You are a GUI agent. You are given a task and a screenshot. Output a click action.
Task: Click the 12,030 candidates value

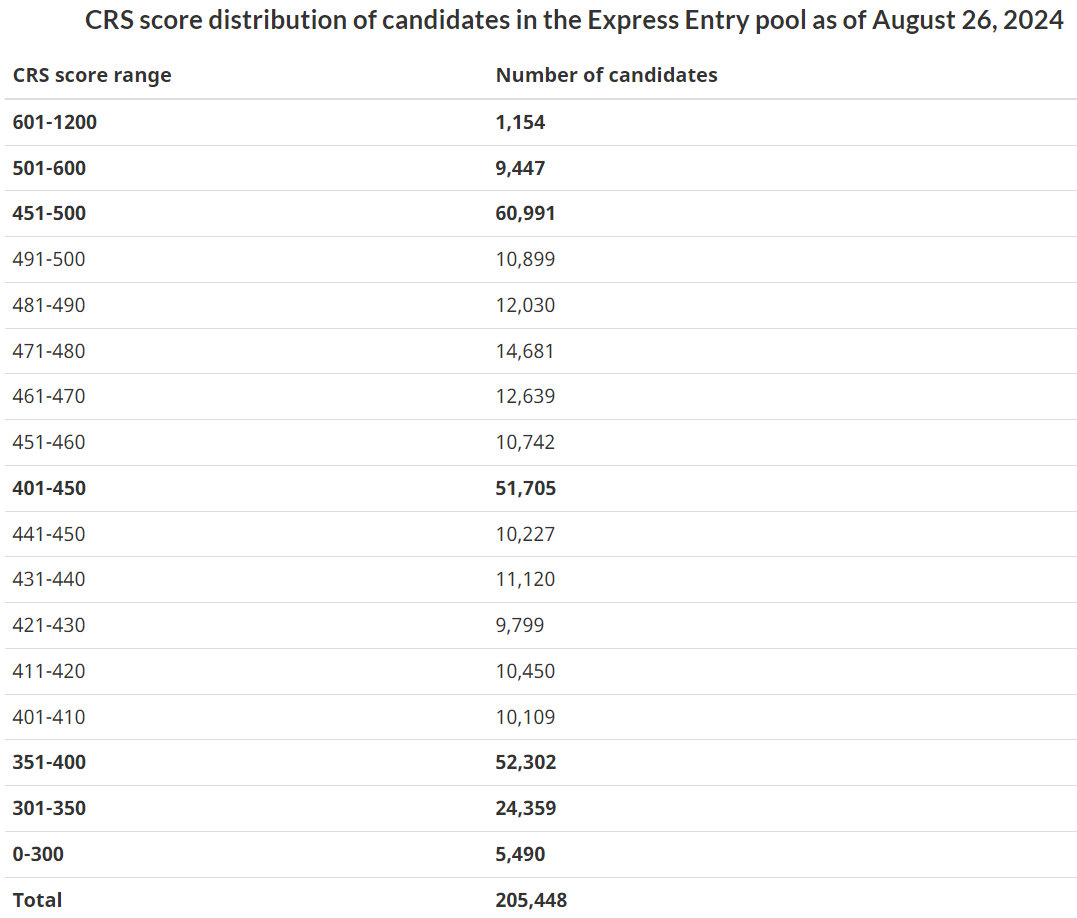[525, 305]
